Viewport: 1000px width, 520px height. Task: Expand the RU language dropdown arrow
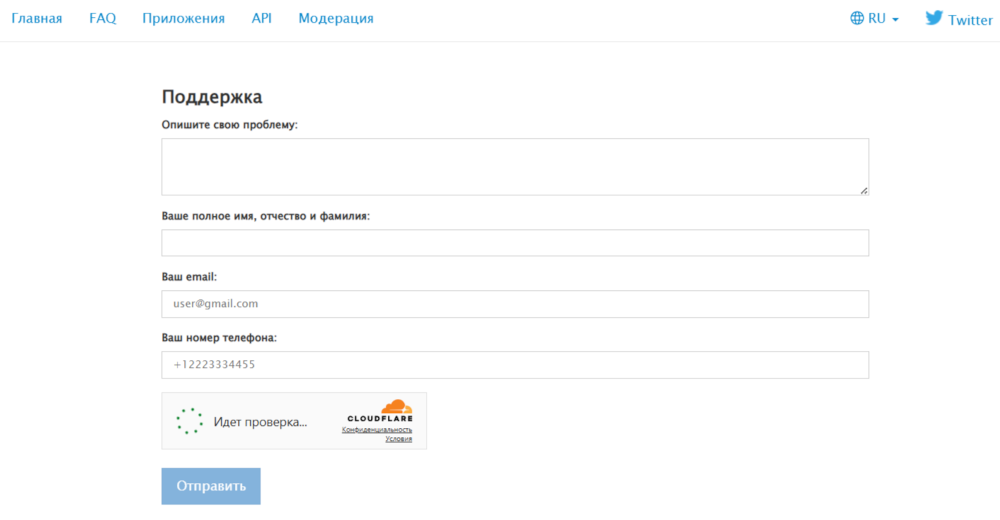[895, 20]
